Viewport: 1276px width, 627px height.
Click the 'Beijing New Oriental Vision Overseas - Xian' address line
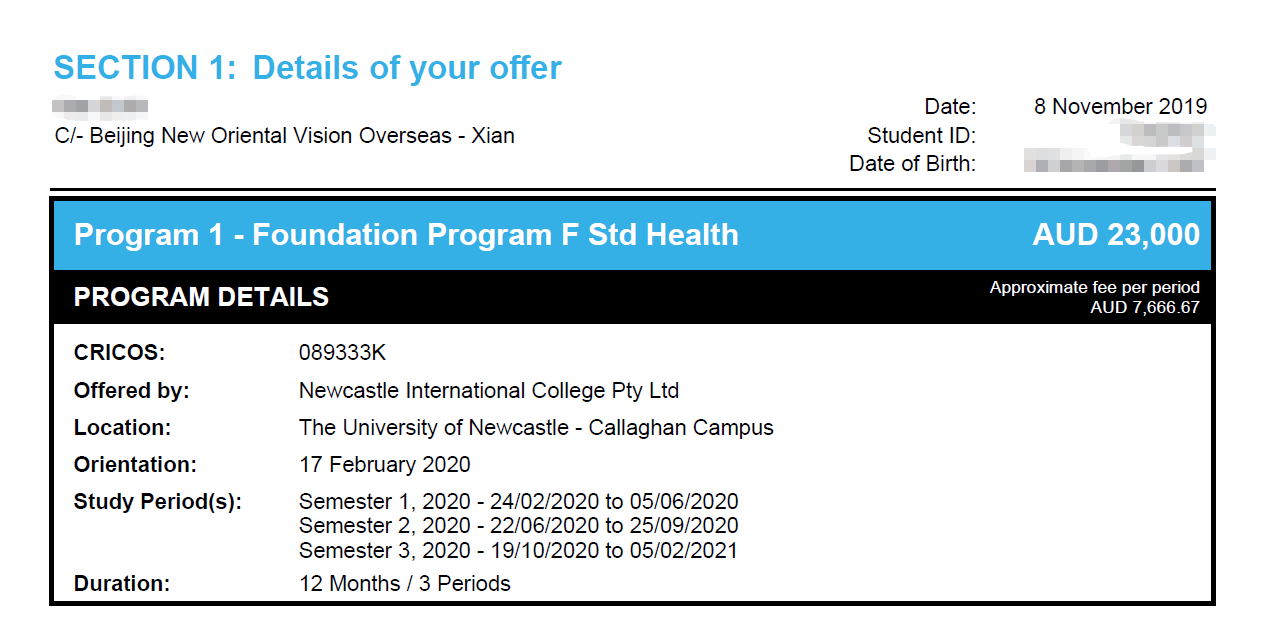tap(285, 135)
